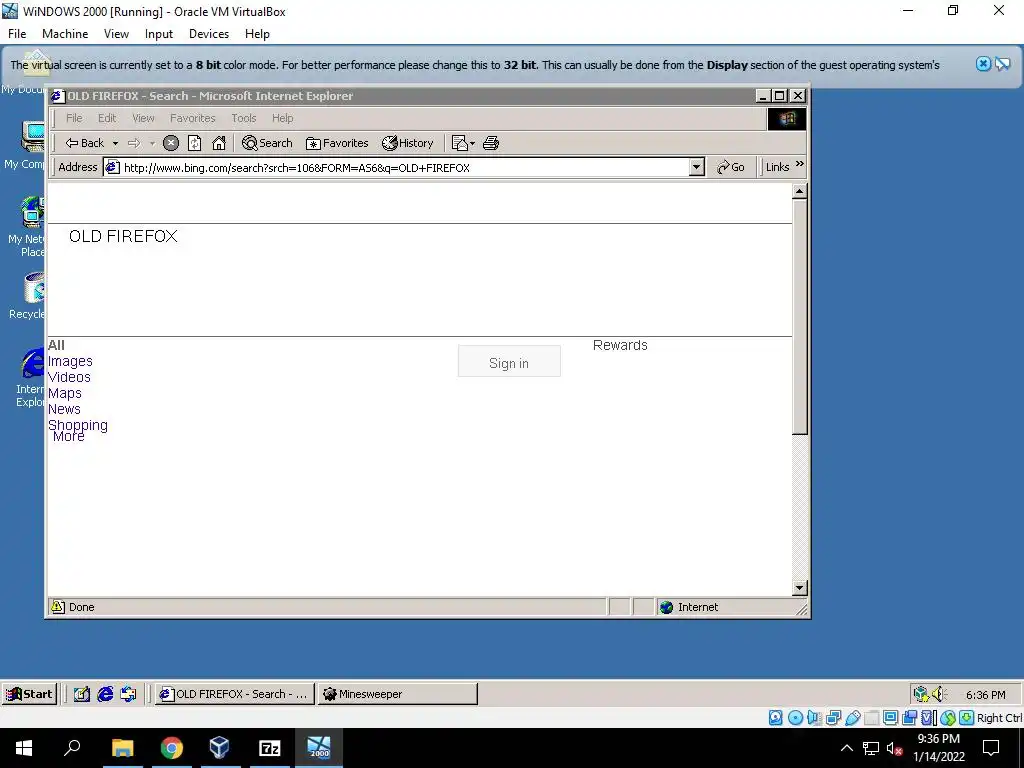Open VirtualBox Input menu
The height and width of the screenshot is (768, 1024).
159,34
